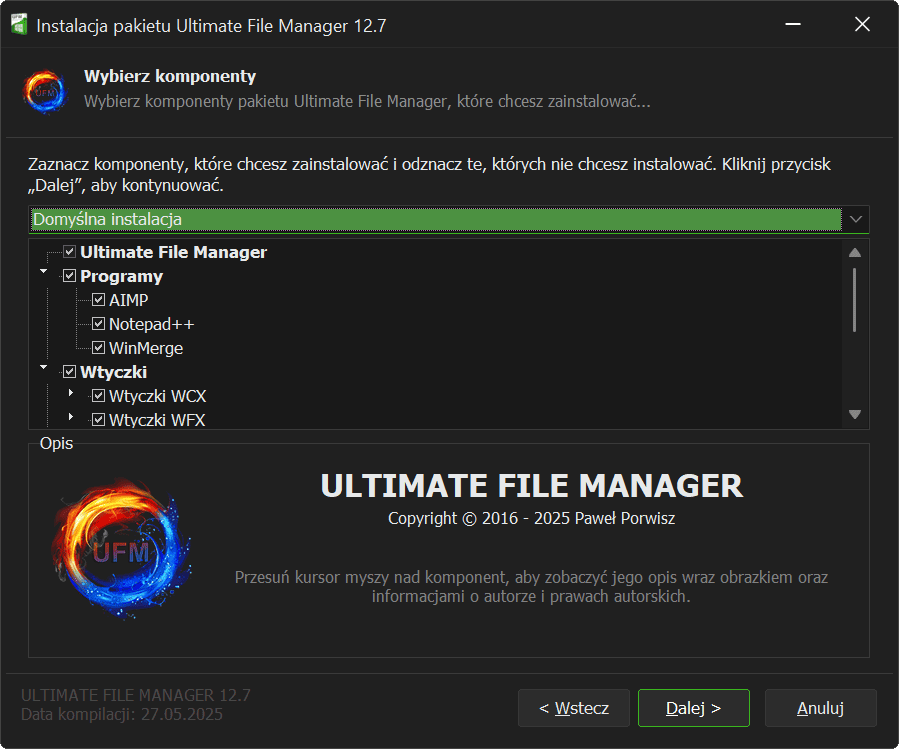The image size is (899, 749).
Task: Disable the AIMP component checkbox
Action: coord(98,300)
